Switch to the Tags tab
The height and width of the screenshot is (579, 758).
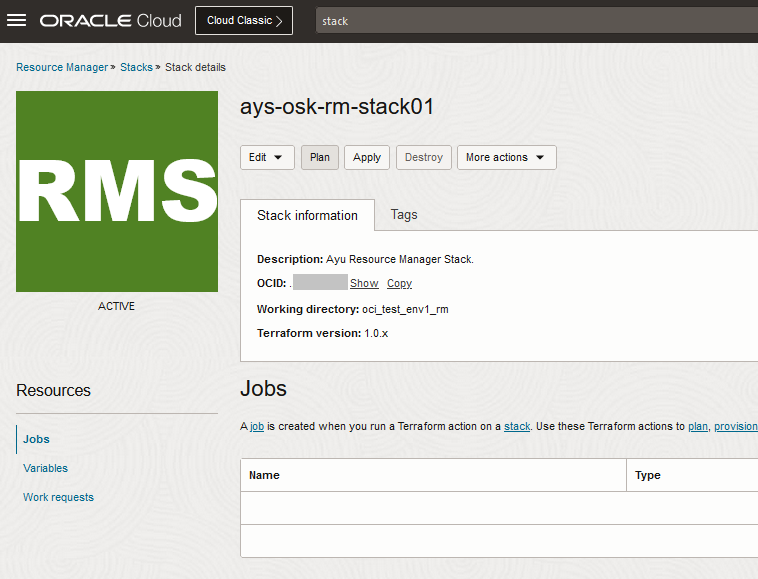(x=404, y=215)
